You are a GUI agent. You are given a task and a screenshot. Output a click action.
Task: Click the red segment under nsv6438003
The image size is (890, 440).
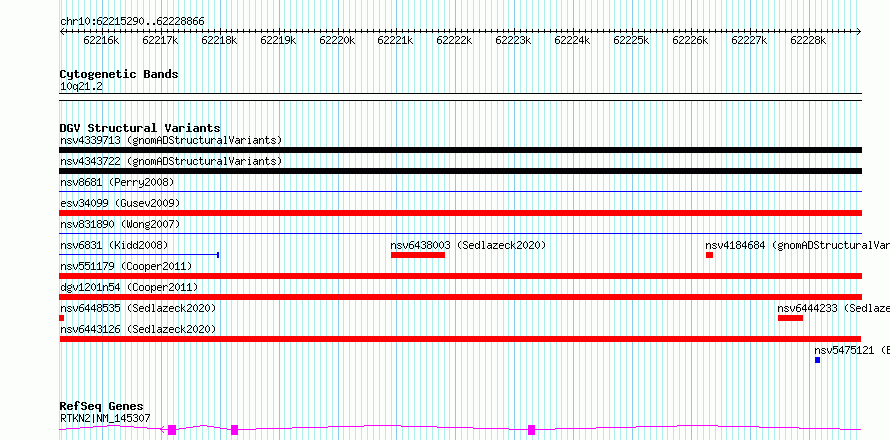point(418,255)
